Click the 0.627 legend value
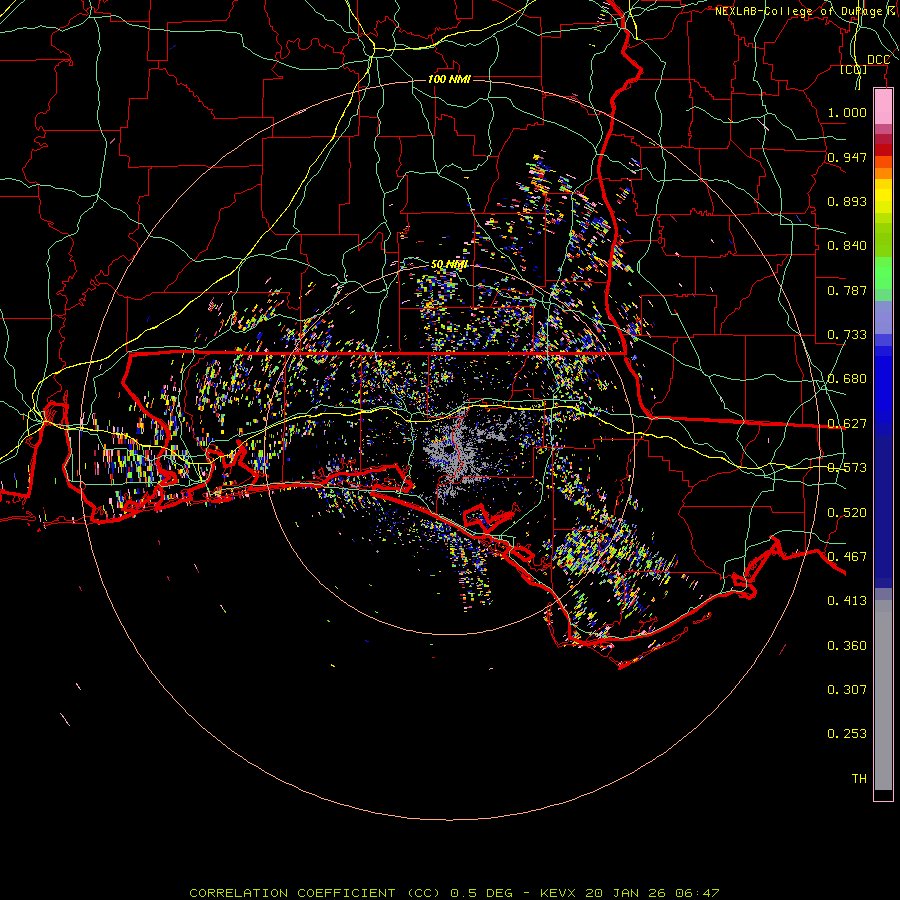Image resolution: width=900 pixels, height=900 pixels. point(847,424)
